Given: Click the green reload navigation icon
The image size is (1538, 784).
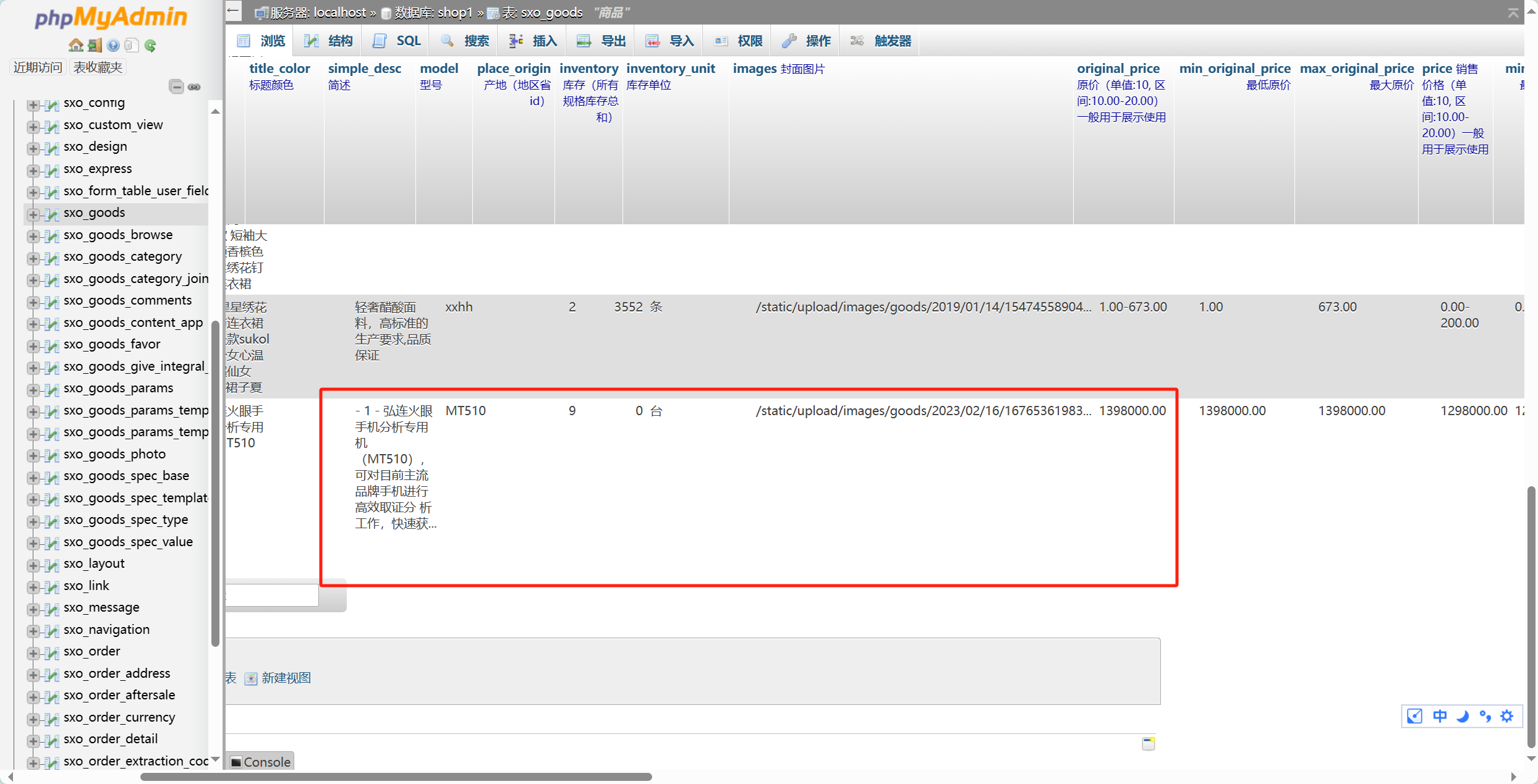Looking at the screenshot, I should click(150, 45).
